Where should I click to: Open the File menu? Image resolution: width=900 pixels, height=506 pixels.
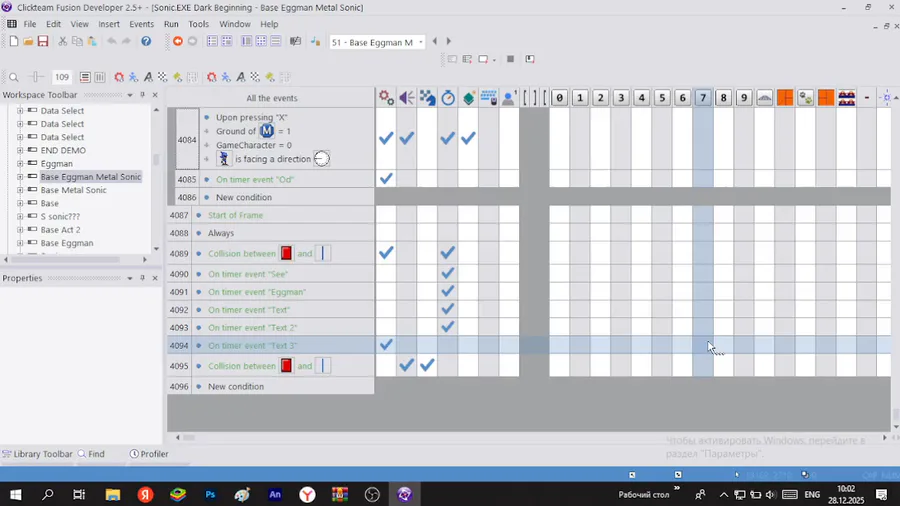[30, 24]
